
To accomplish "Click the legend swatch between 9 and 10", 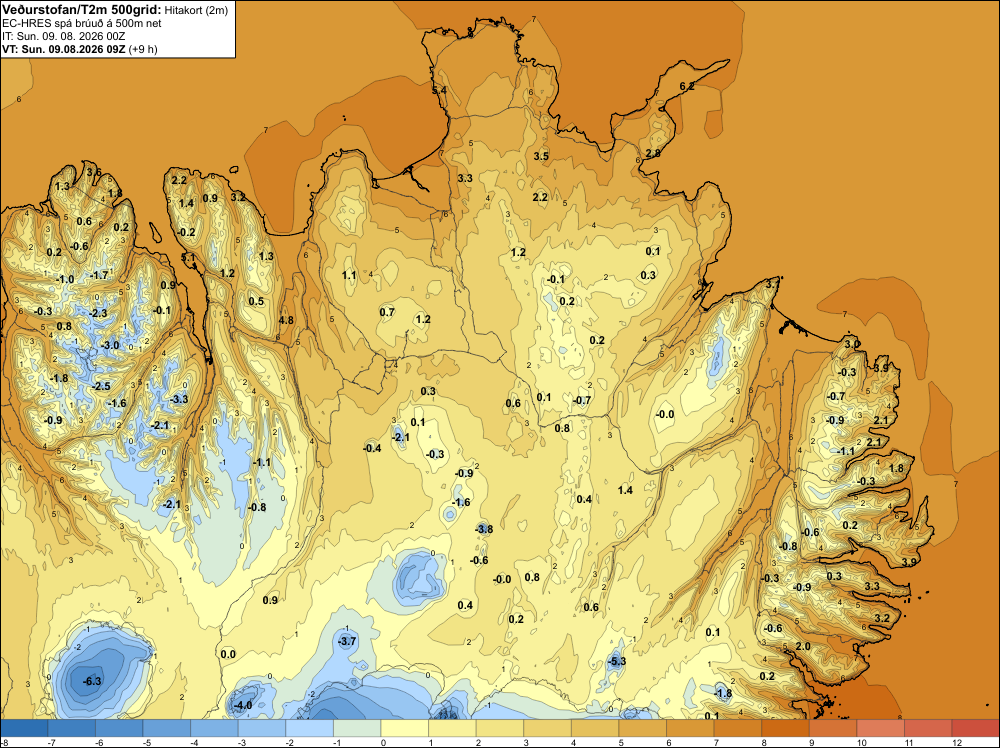I will pos(833,728).
